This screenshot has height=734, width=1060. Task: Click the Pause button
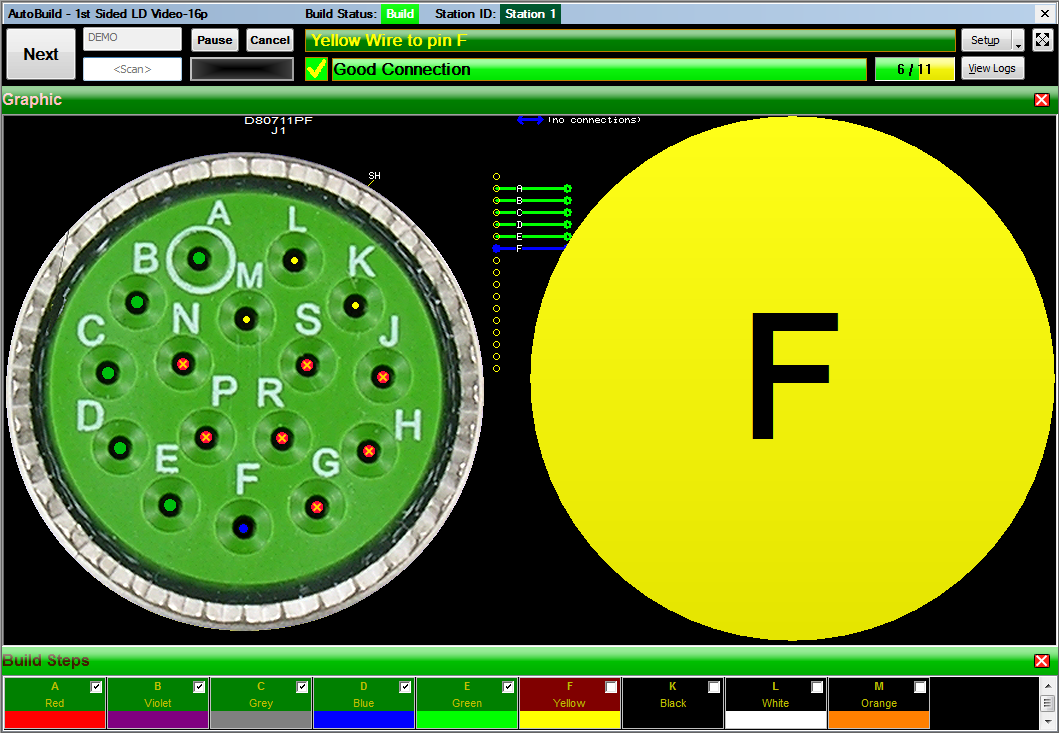point(214,40)
